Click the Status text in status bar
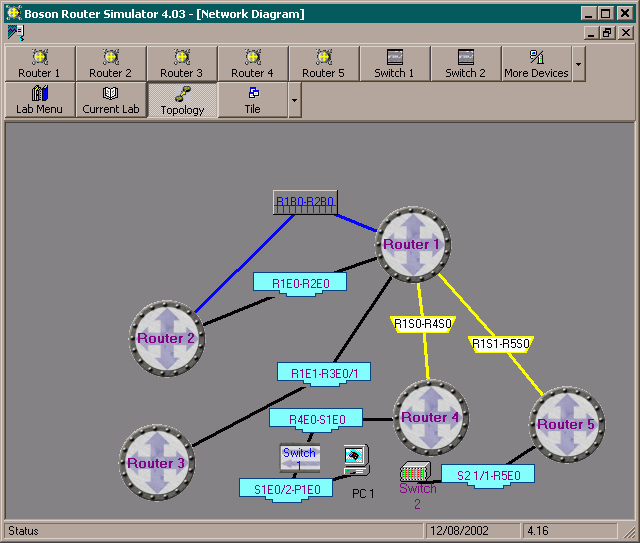Screen dimensions: 640x543 click(23, 531)
